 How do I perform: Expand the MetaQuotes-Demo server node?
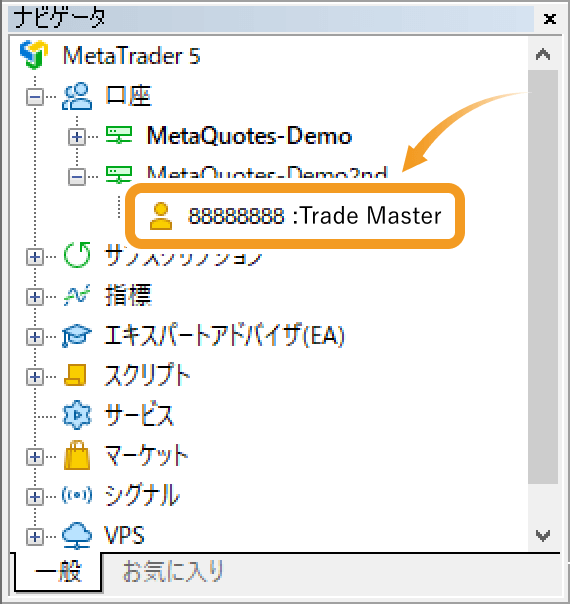tap(77, 137)
